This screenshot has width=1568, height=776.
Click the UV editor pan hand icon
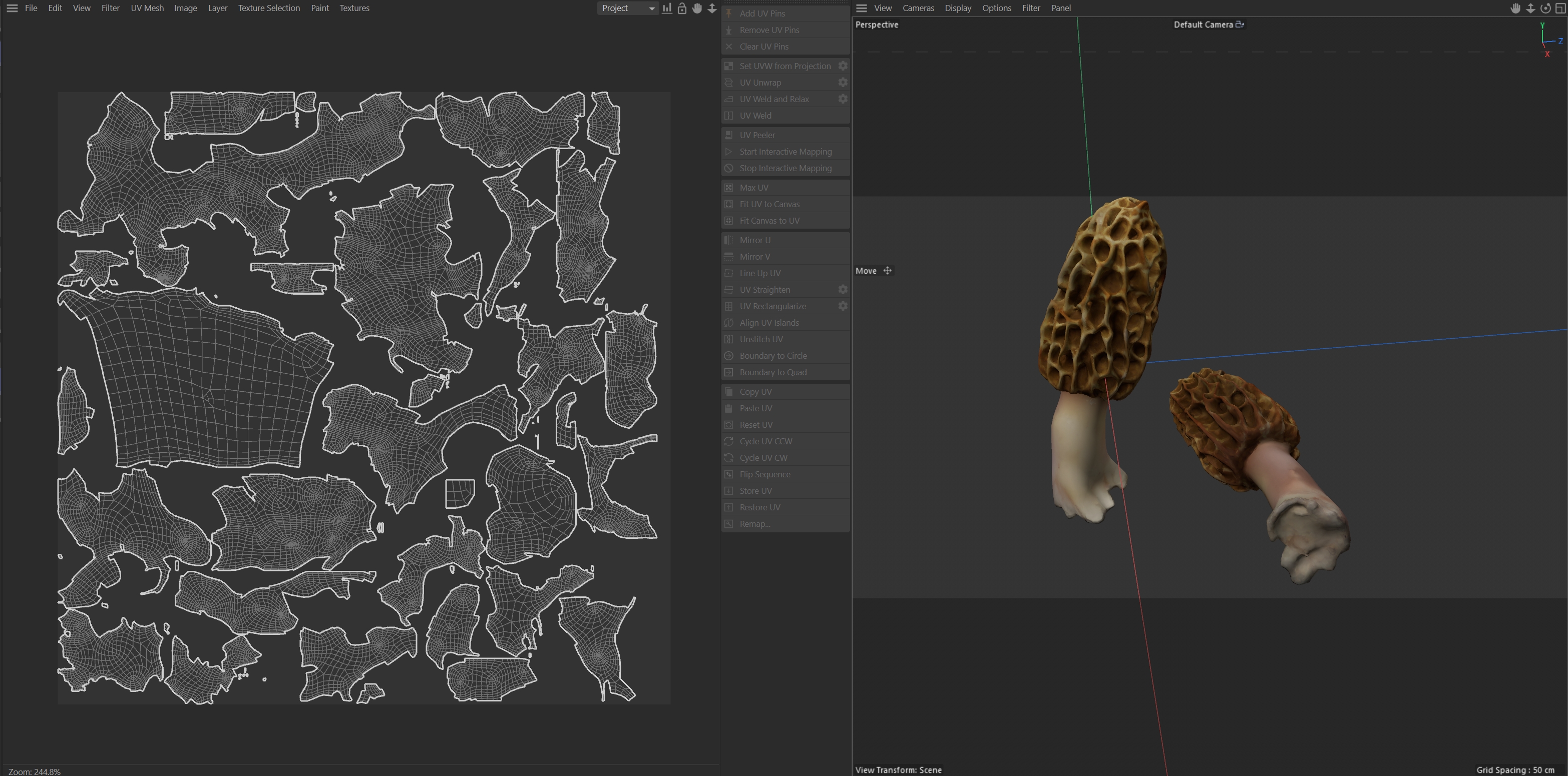tap(697, 8)
